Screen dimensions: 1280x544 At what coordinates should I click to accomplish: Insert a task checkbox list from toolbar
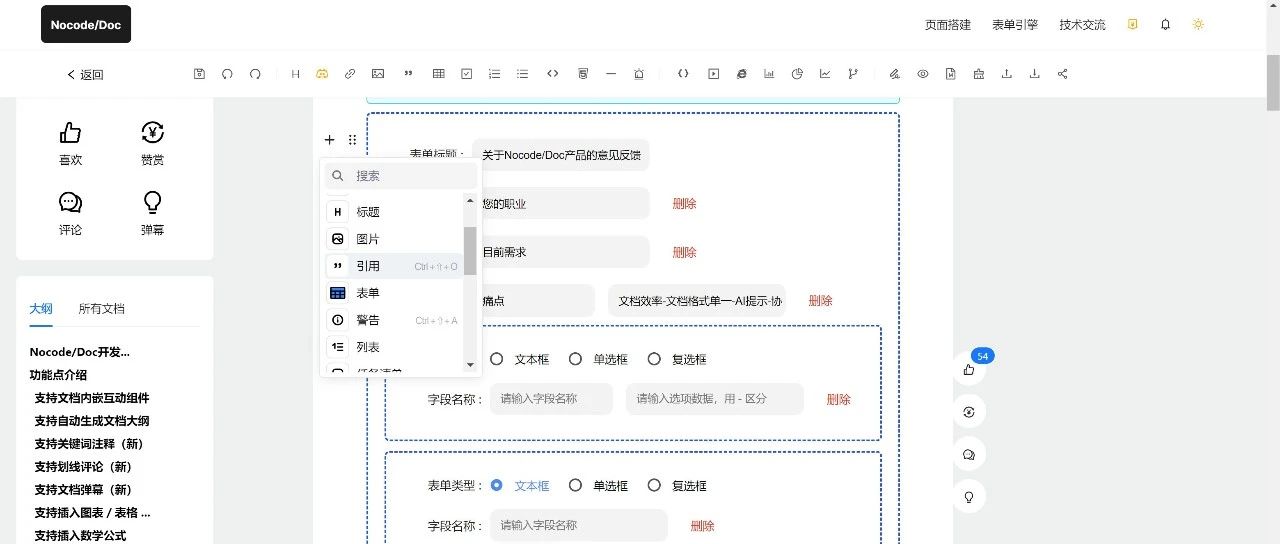tap(466, 74)
